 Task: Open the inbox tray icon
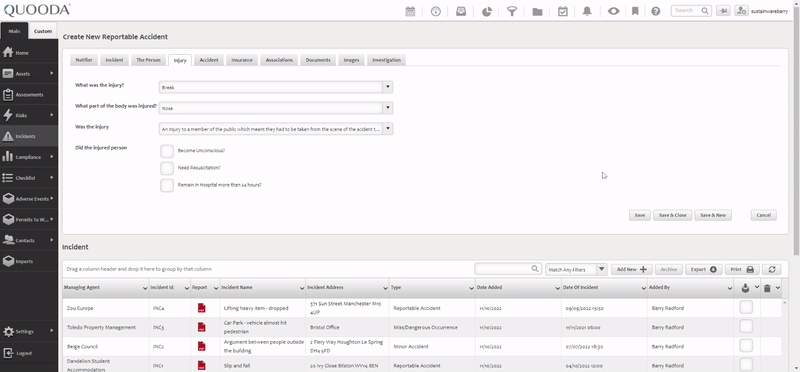click(461, 11)
